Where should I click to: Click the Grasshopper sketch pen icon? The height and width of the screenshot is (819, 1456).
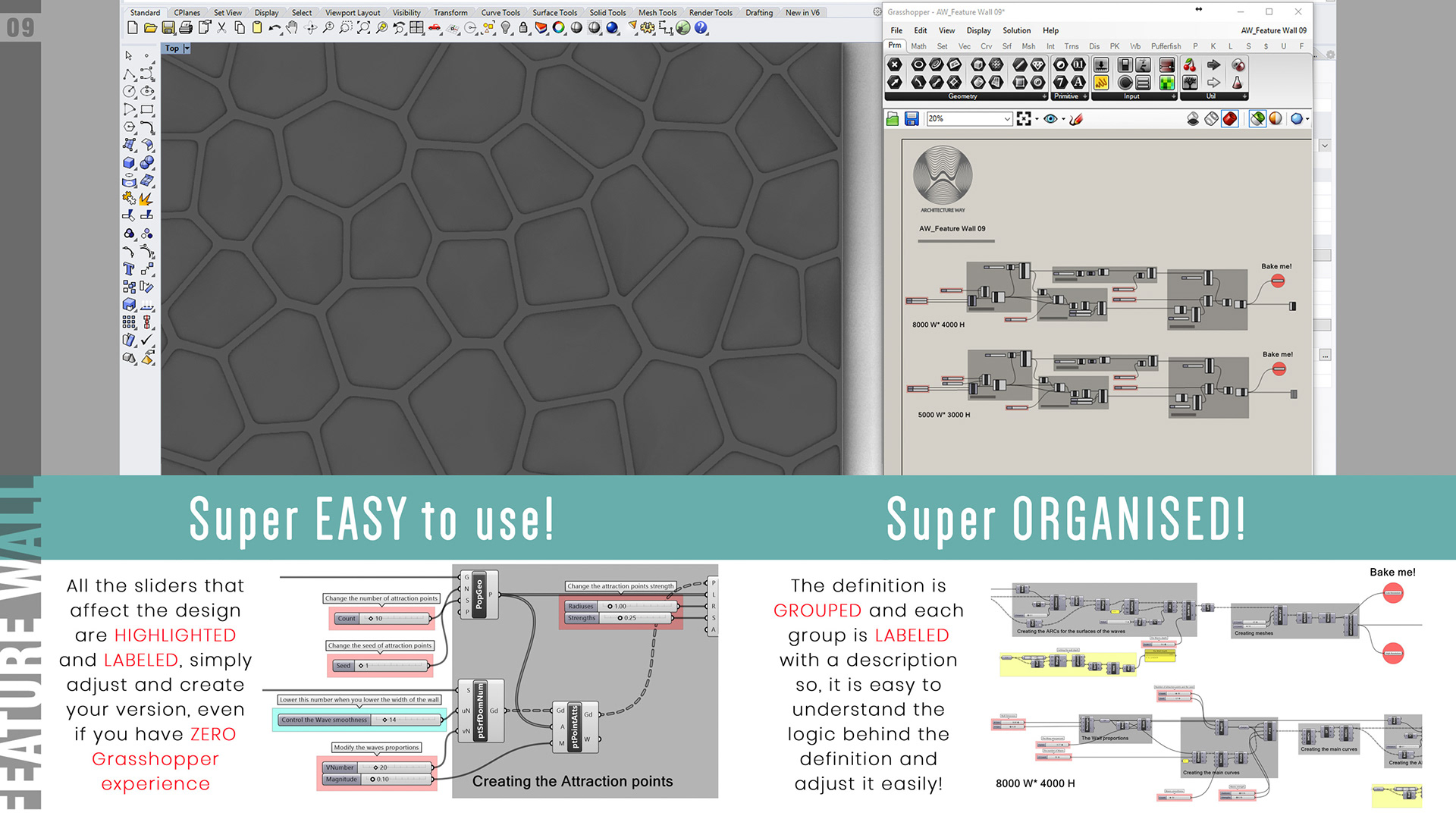pos(1075,119)
